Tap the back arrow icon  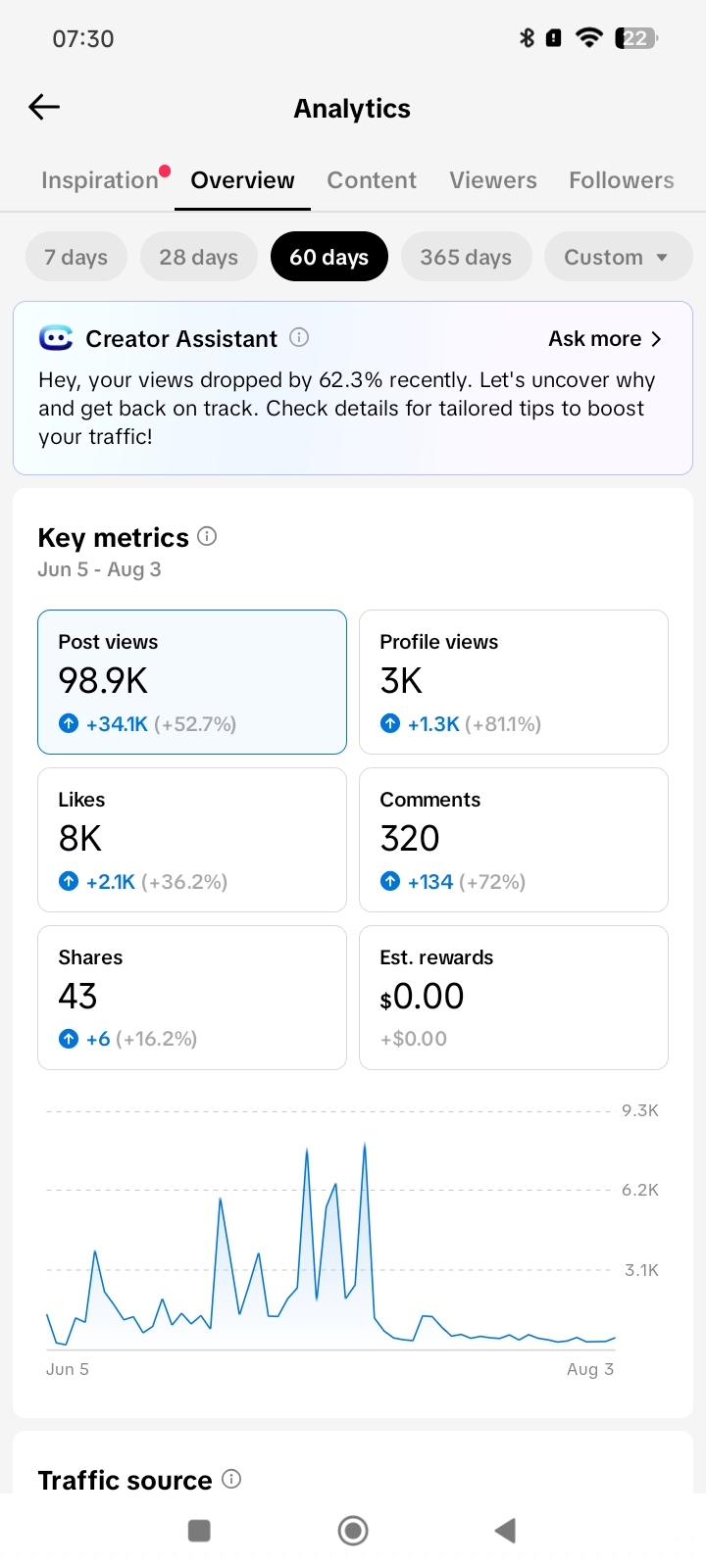[44, 107]
